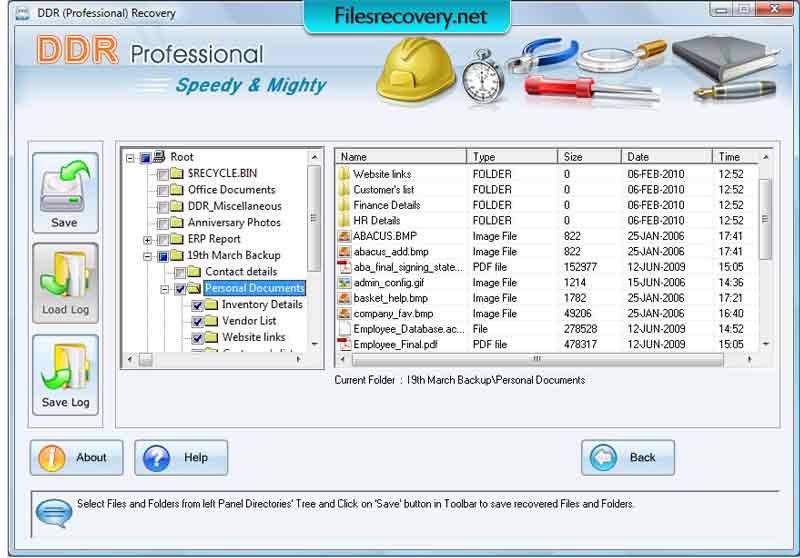This screenshot has width=800, height=558.
Task: Click the speech bubble hint icon
Action: [x=54, y=513]
